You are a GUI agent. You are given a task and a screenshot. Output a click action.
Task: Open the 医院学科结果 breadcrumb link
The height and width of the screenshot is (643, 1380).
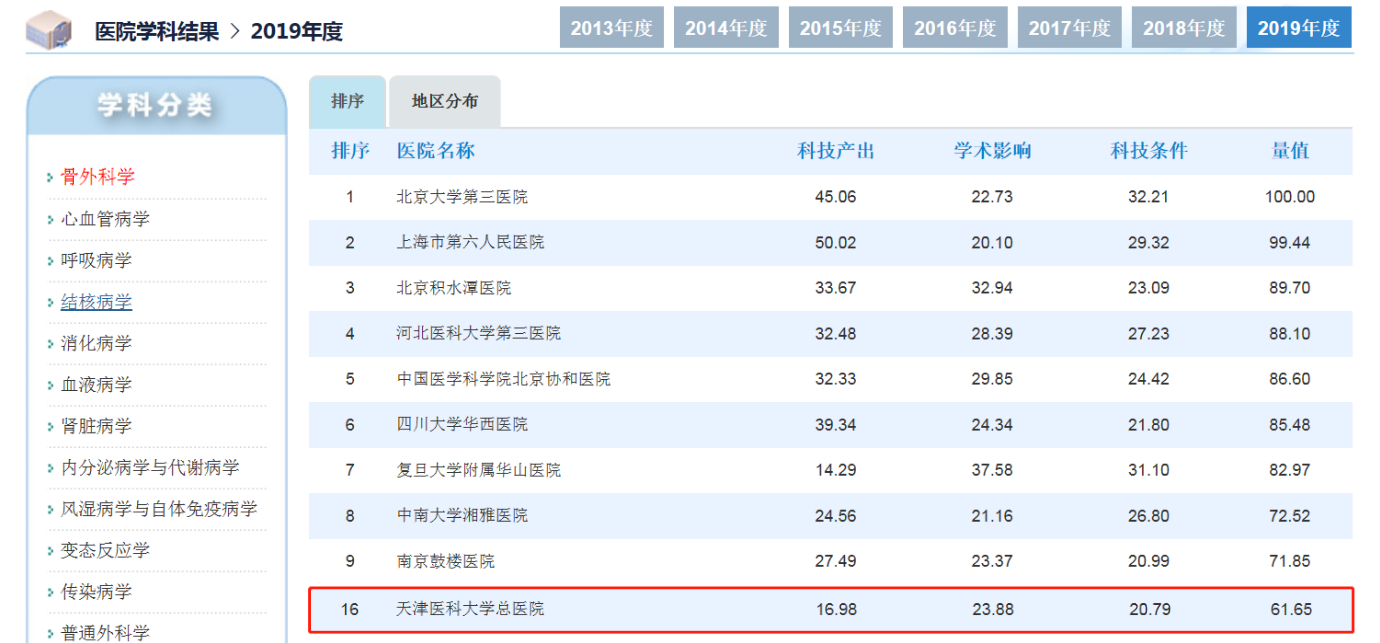click(156, 31)
